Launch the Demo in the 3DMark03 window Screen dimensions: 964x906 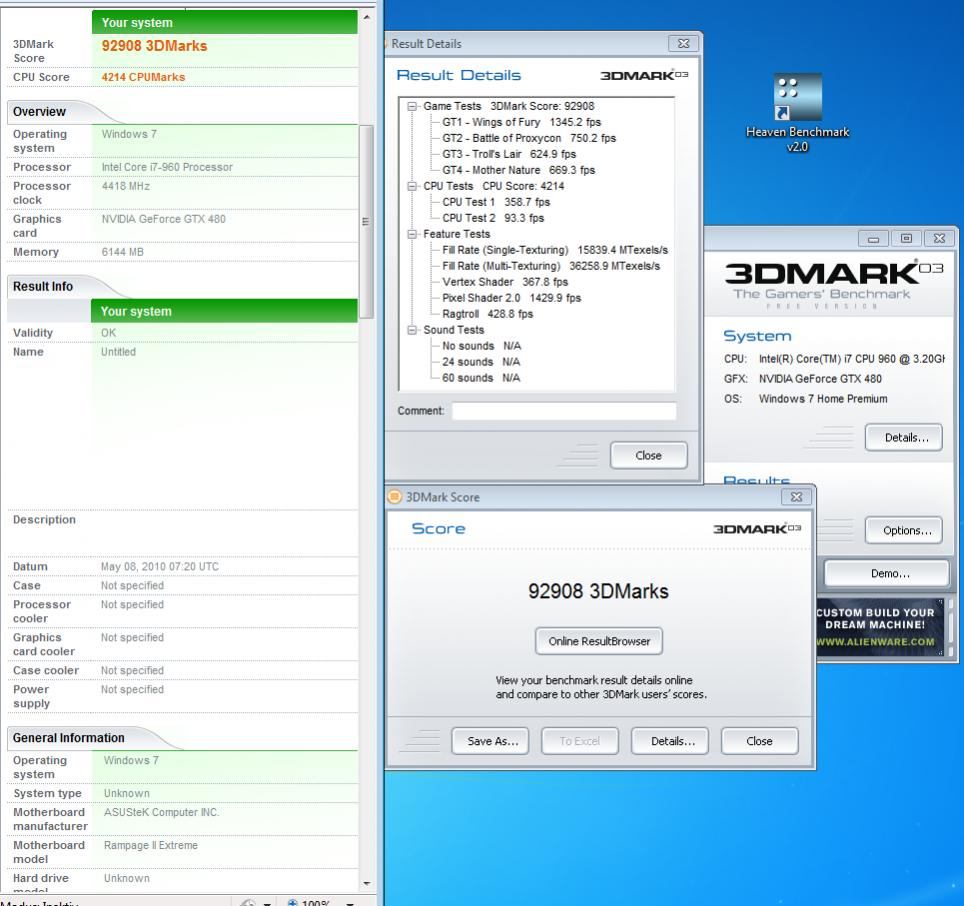point(887,573)
